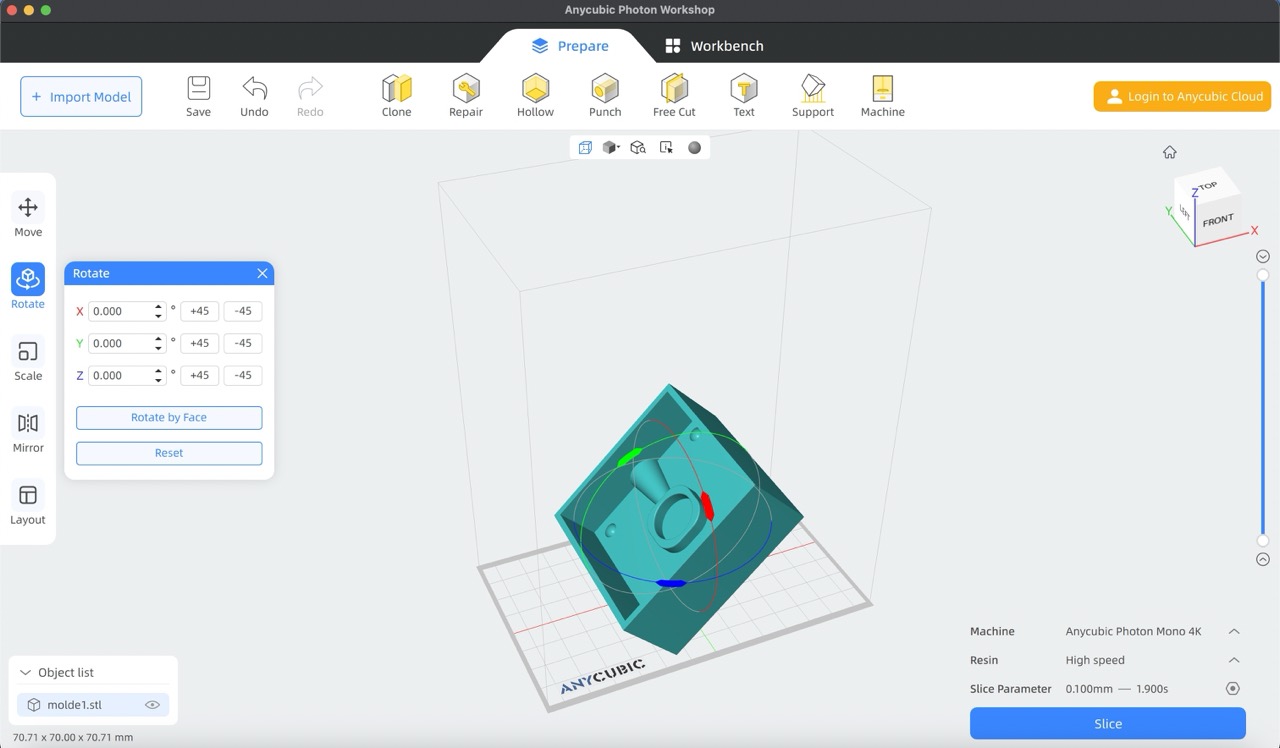
Task: Rotate Y axis by +45 degrees
Action: coord(199,343)
